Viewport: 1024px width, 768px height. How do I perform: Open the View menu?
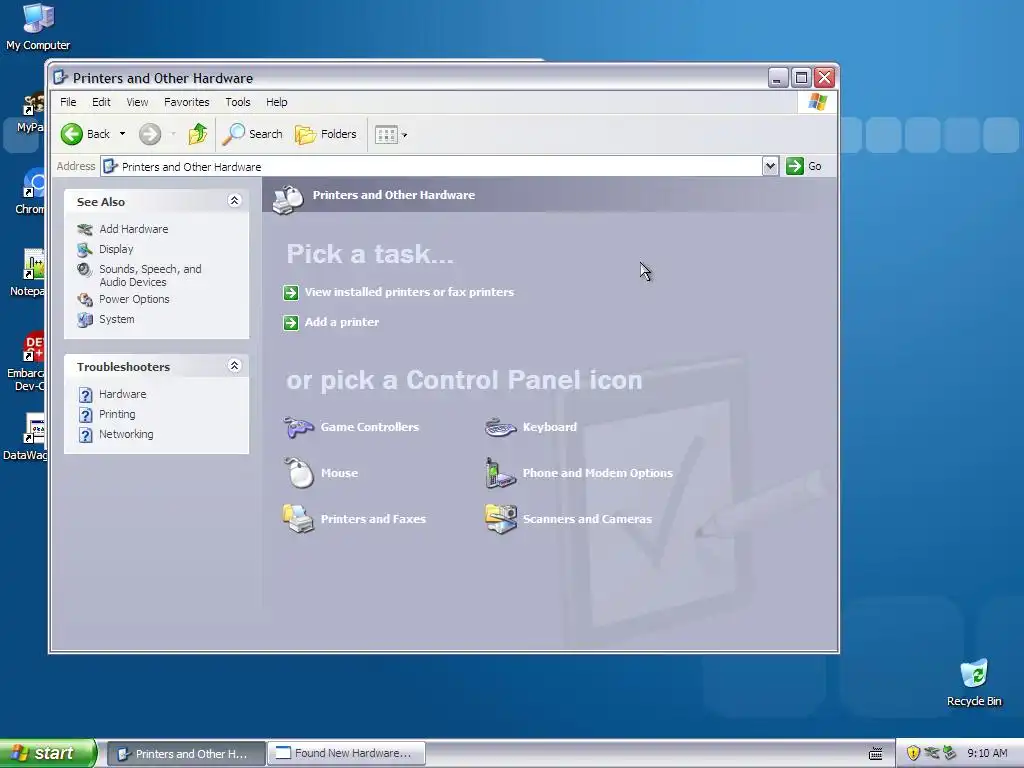click(137, 102)
